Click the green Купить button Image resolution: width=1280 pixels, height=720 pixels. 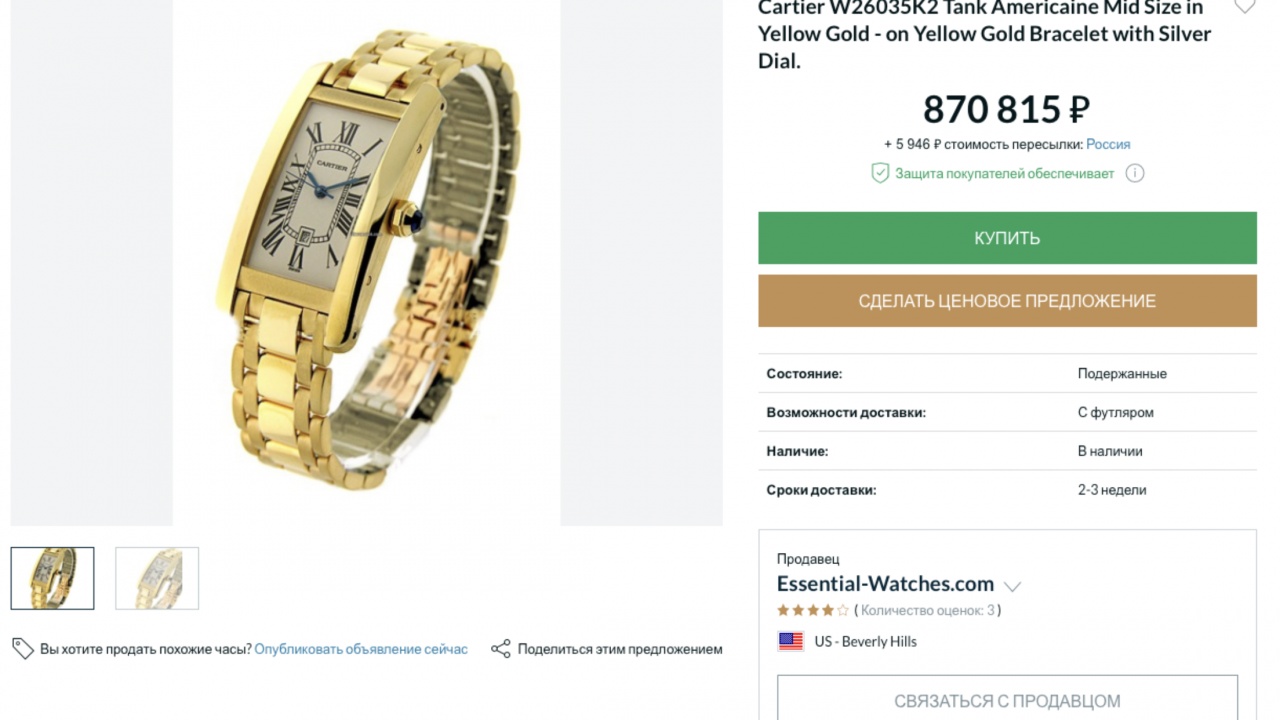point(1007,238)
